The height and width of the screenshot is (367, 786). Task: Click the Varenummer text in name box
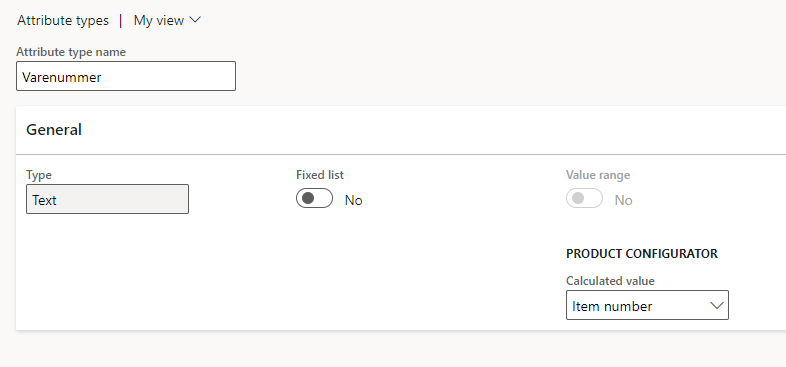pos(62,77)
